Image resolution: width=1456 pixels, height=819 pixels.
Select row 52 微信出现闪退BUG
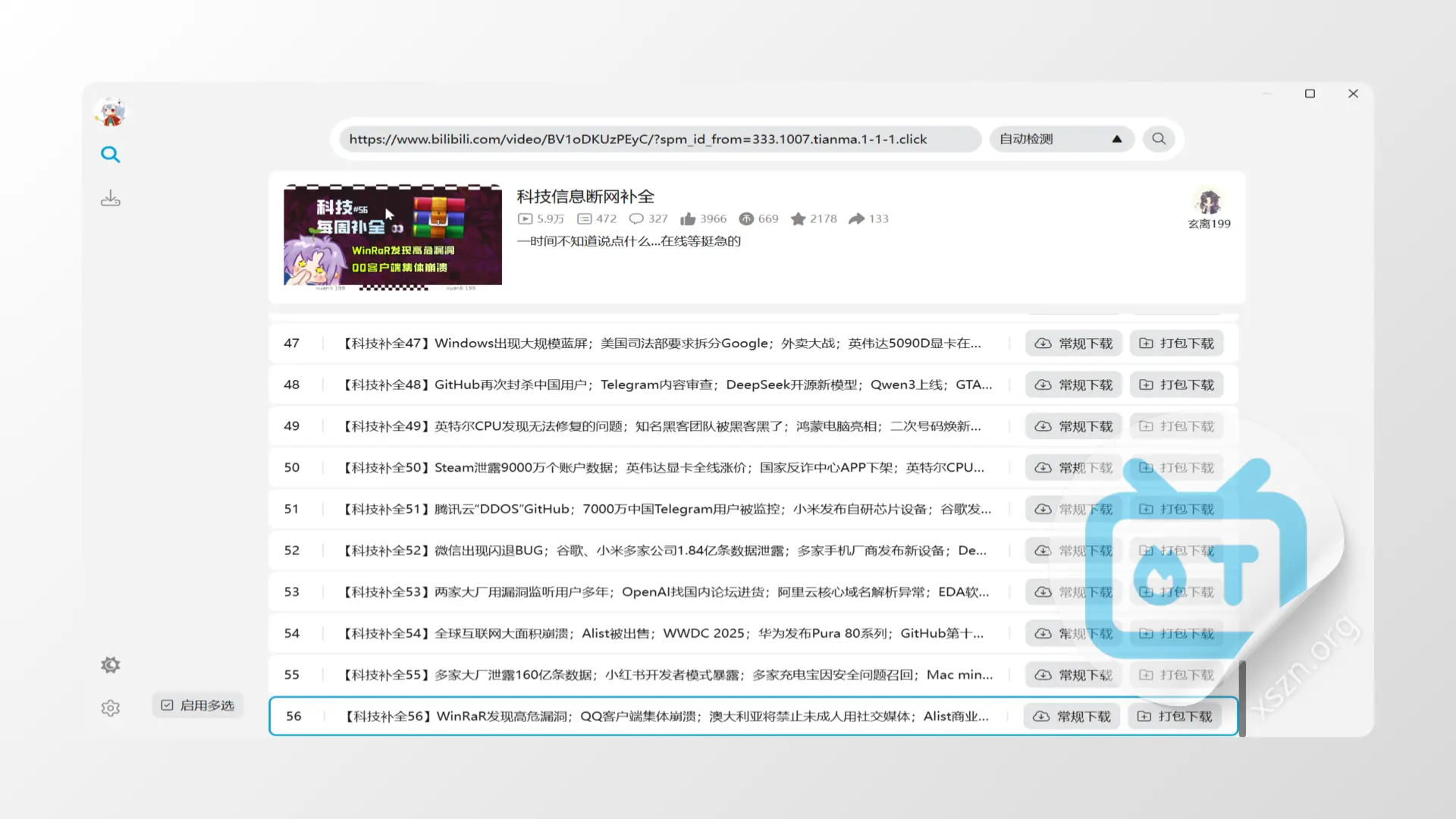(x=754, y=551)
